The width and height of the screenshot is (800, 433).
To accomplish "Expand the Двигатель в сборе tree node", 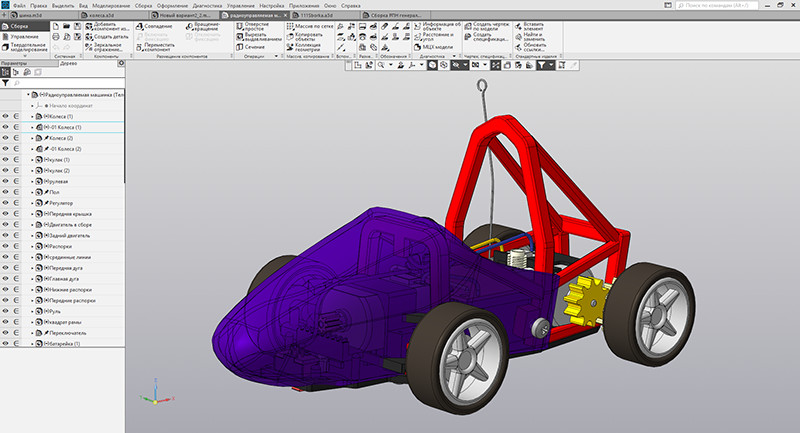I will [32, 224].
